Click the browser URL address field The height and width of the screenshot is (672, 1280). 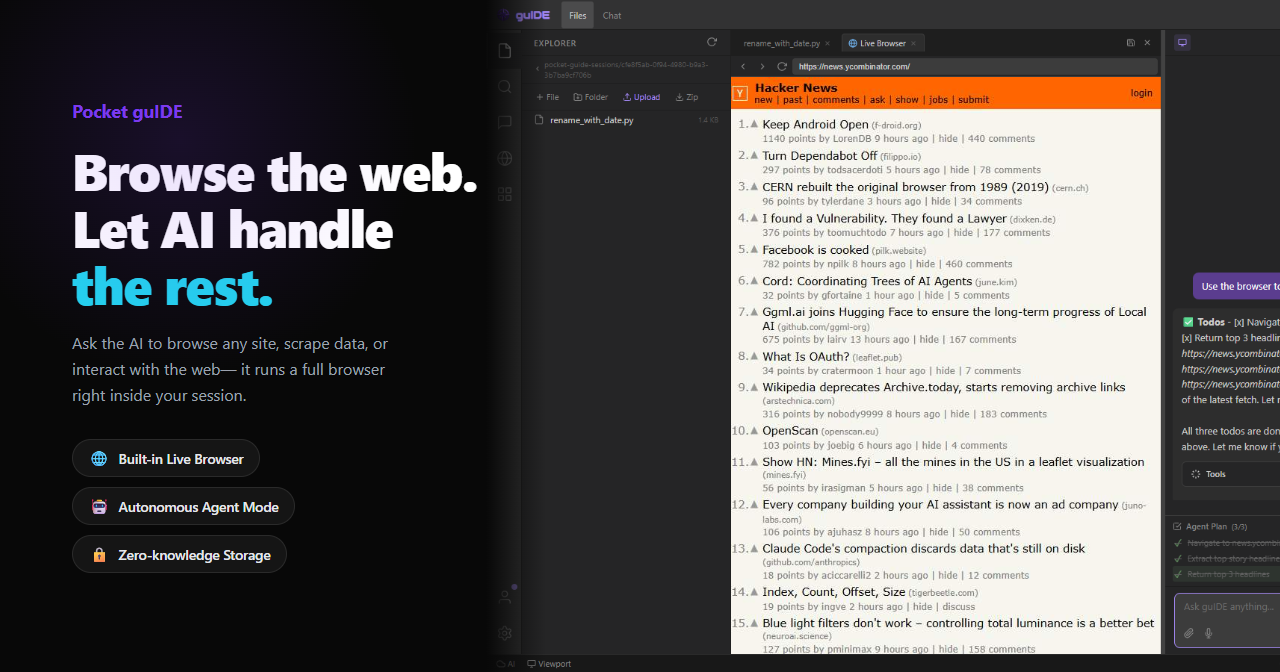click(975, 66)
